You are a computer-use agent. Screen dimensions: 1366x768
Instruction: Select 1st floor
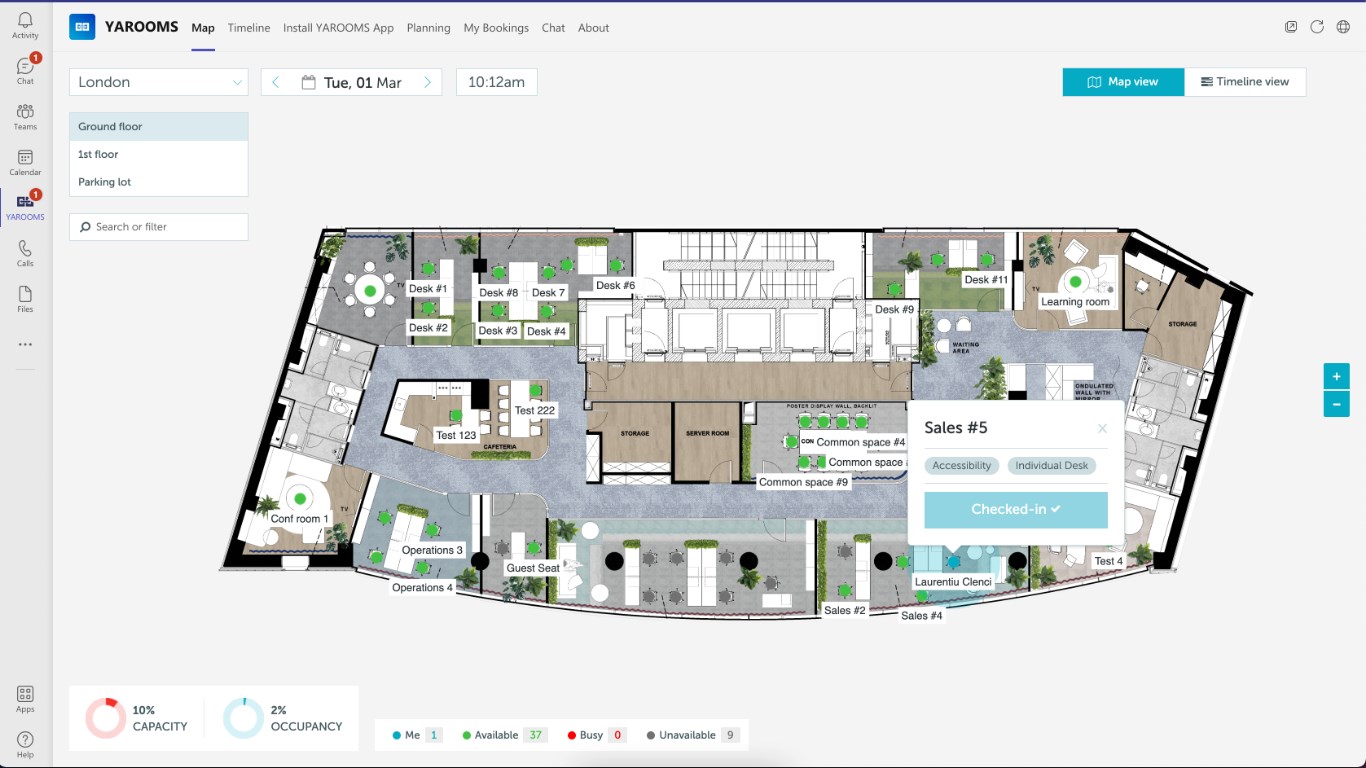pos(159,154)
